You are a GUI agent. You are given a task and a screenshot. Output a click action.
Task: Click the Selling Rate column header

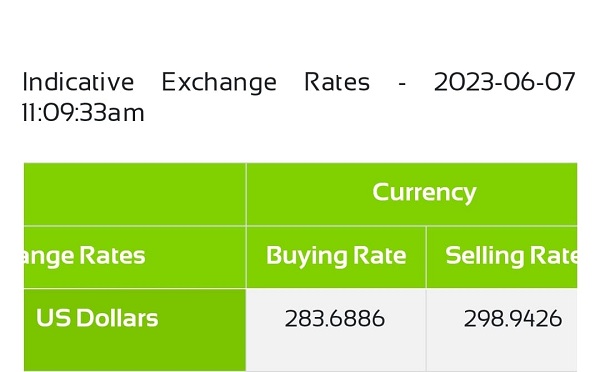[511, 256]
